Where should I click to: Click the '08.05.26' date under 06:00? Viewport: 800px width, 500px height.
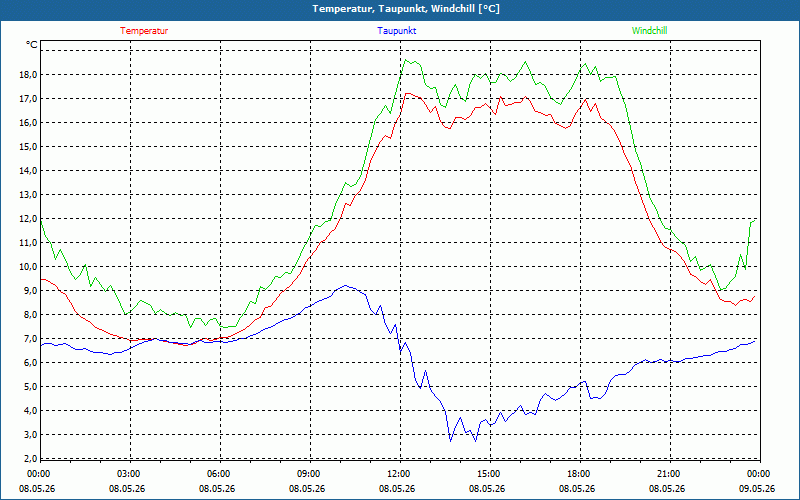[x=217, y=488]
